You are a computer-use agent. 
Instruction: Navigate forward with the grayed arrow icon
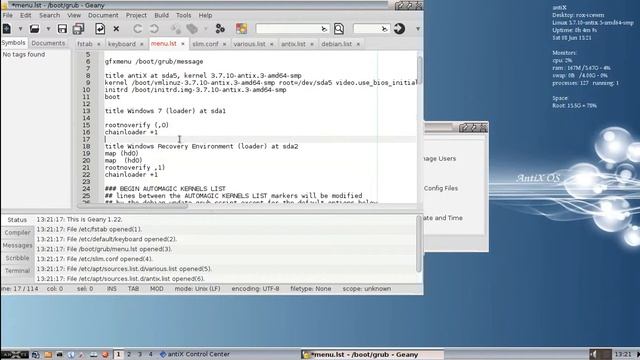click(154, 29)
